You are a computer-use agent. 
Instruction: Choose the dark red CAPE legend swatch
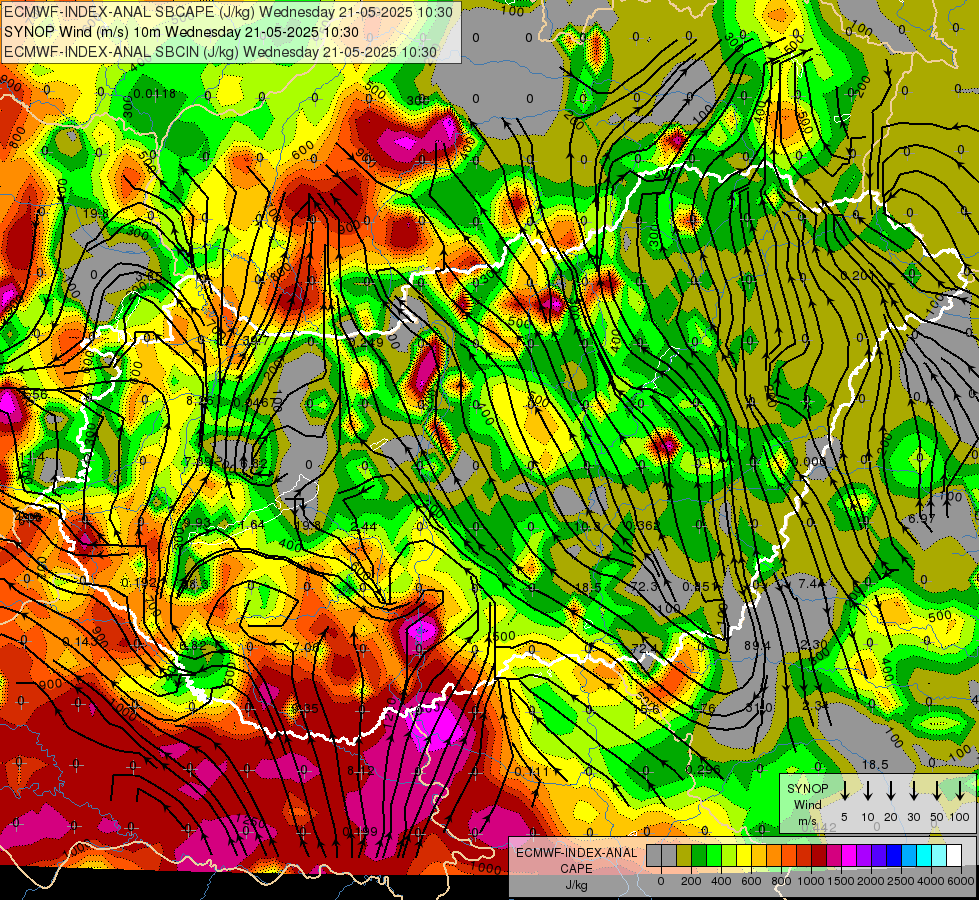click(x=819, y=856)
